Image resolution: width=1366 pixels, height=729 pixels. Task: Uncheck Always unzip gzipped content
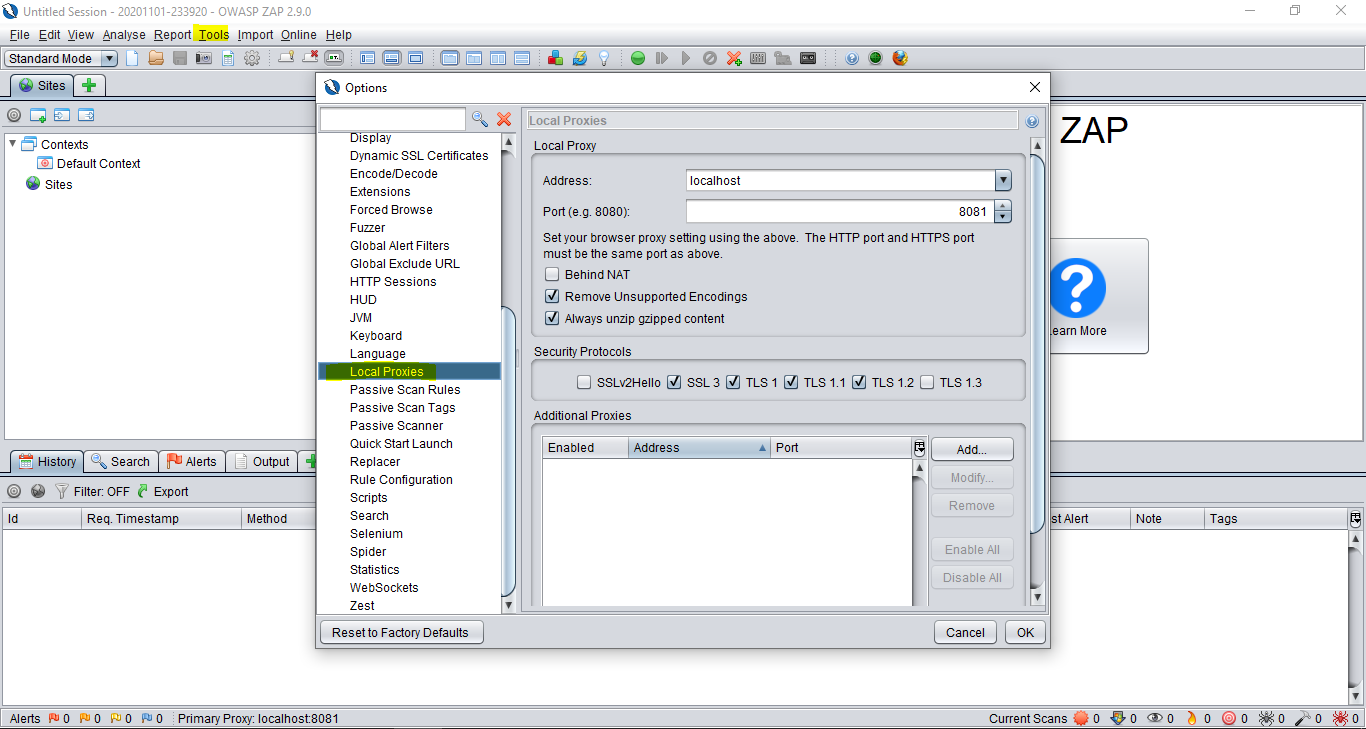552,318
